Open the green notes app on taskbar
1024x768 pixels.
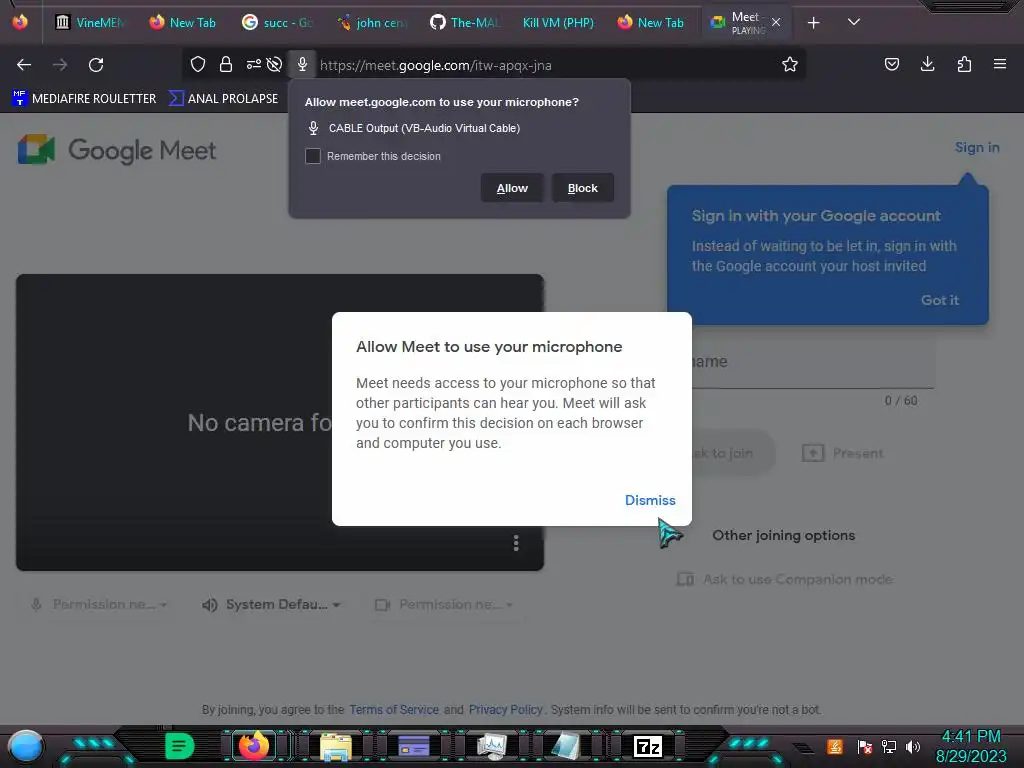(x=180, y=746)
